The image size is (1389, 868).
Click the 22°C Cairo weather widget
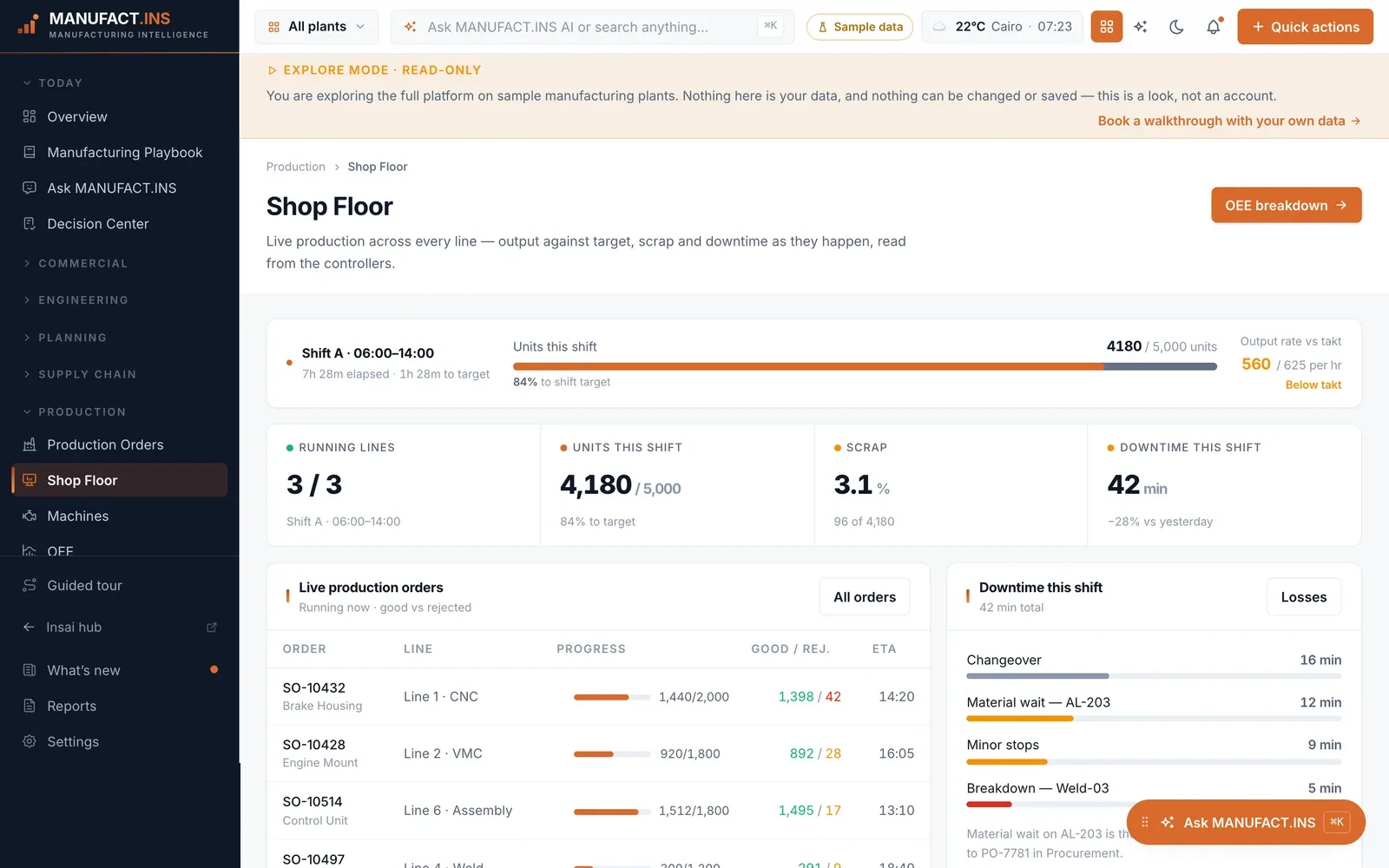pos(1002,27)
